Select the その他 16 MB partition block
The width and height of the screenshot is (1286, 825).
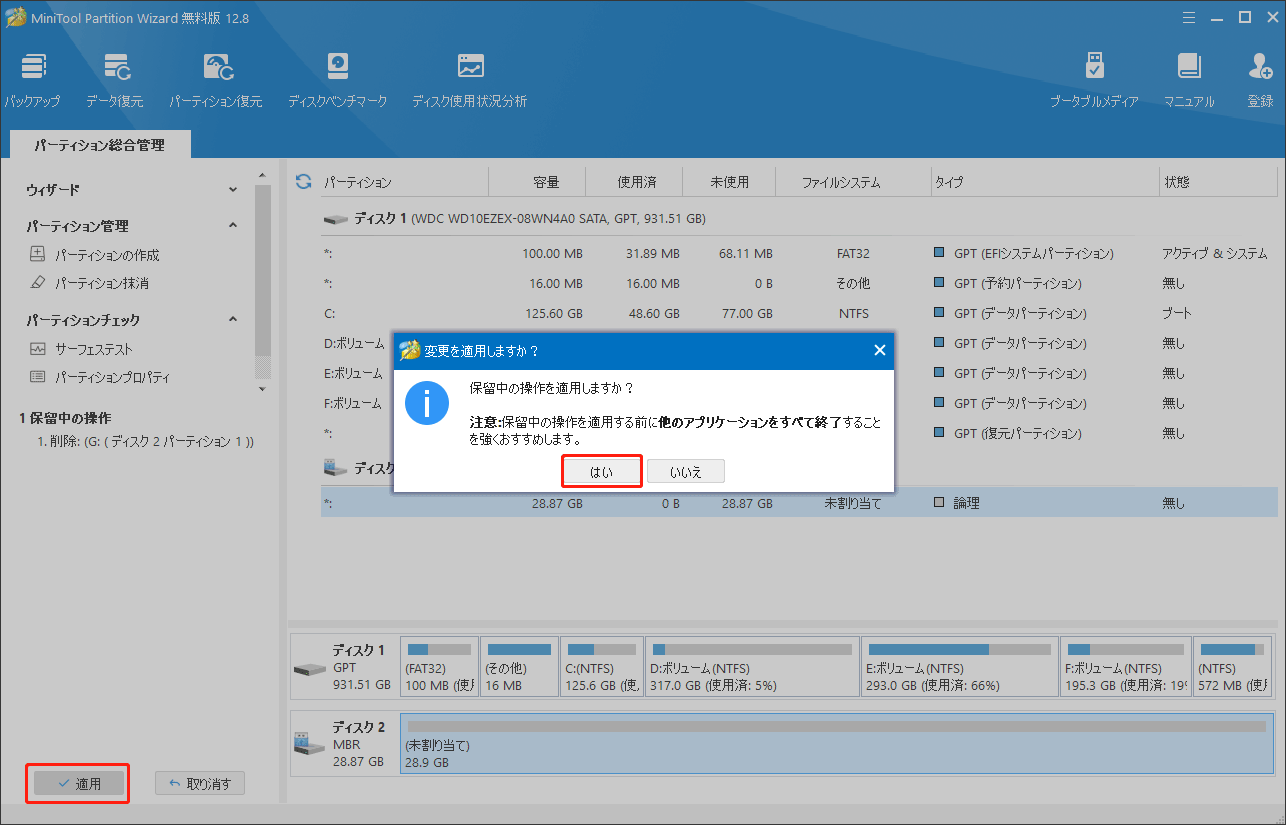coord(519,667)
